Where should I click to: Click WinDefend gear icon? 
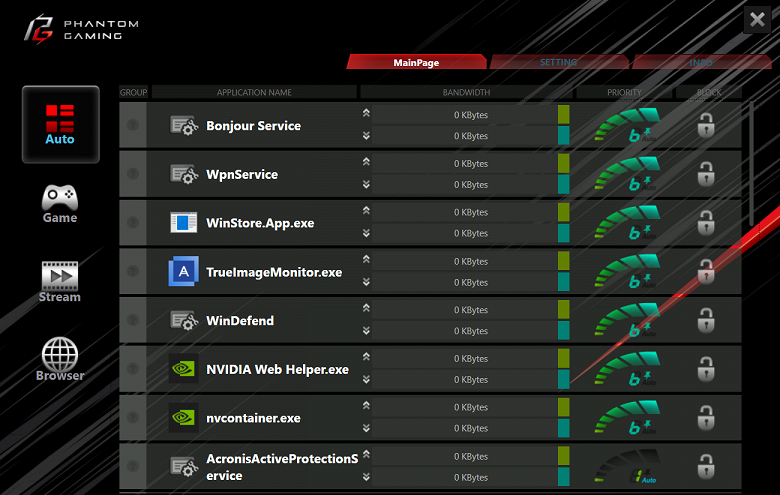coord(184,320)
